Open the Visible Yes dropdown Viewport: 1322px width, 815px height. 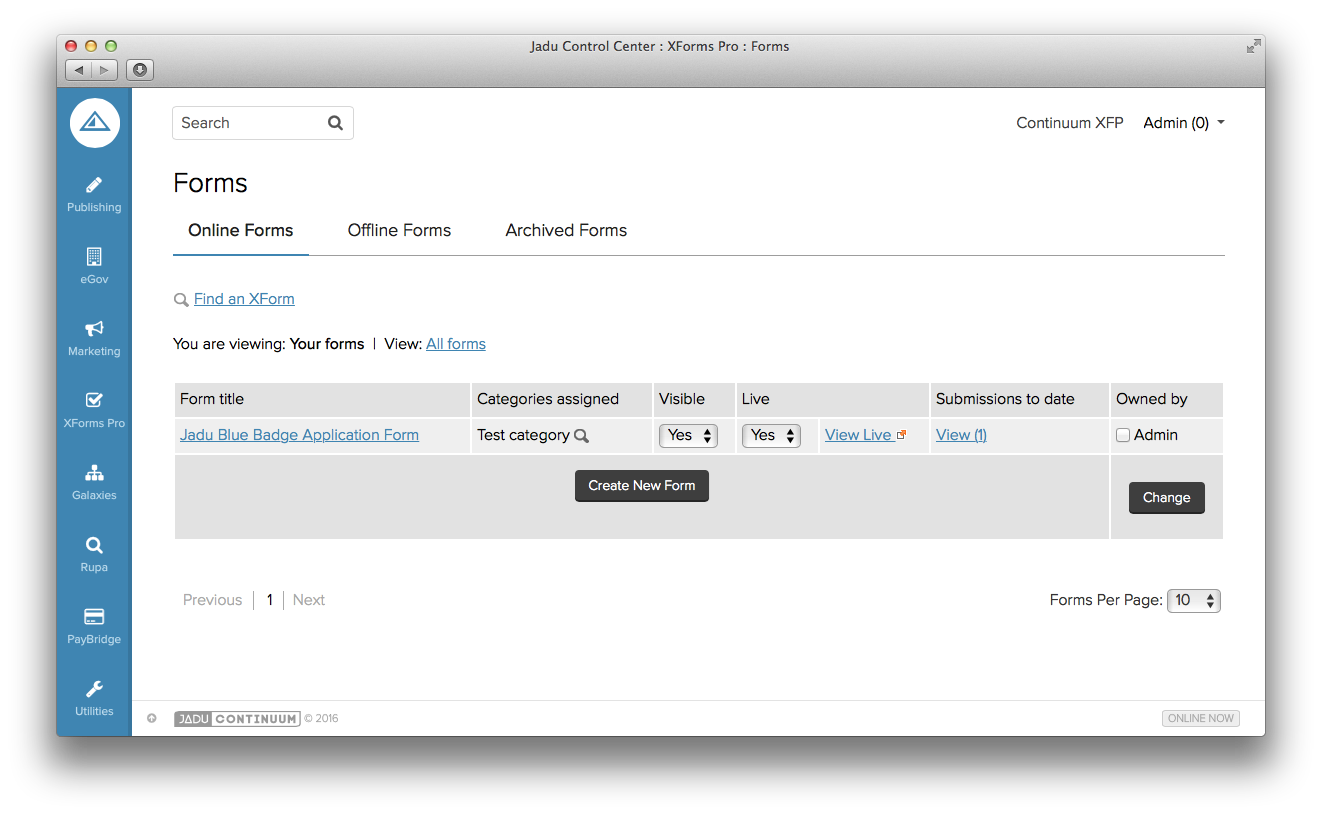688,435
